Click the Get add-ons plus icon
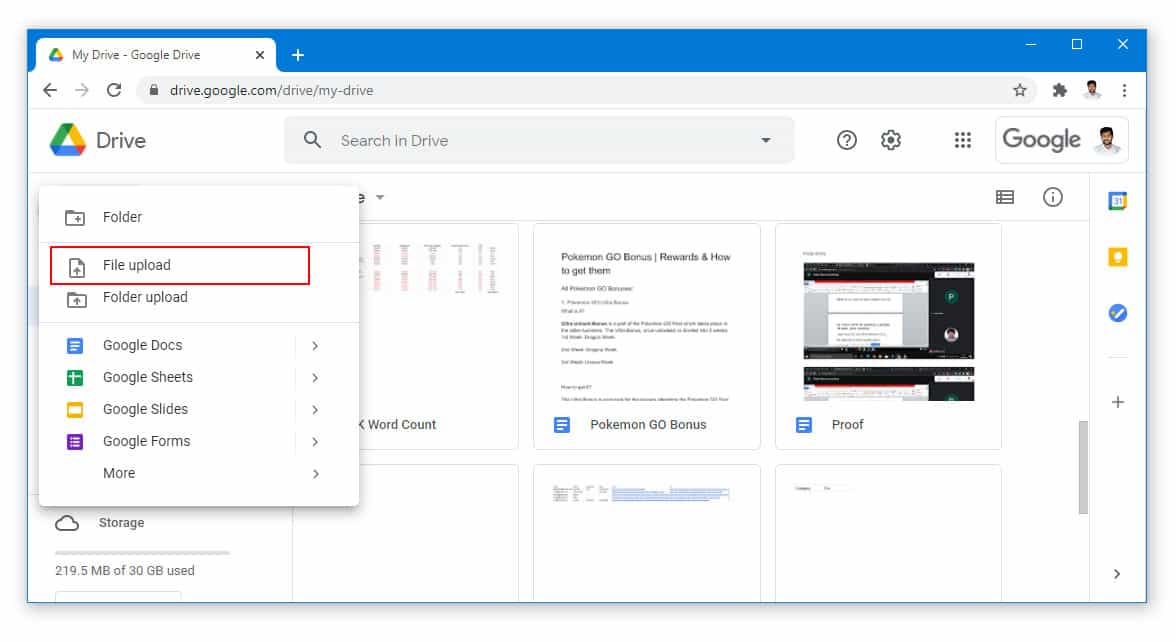Image resolution: width=1176 pixels, height=642 pixels. pyautogui.click(x=1118, y=402)
